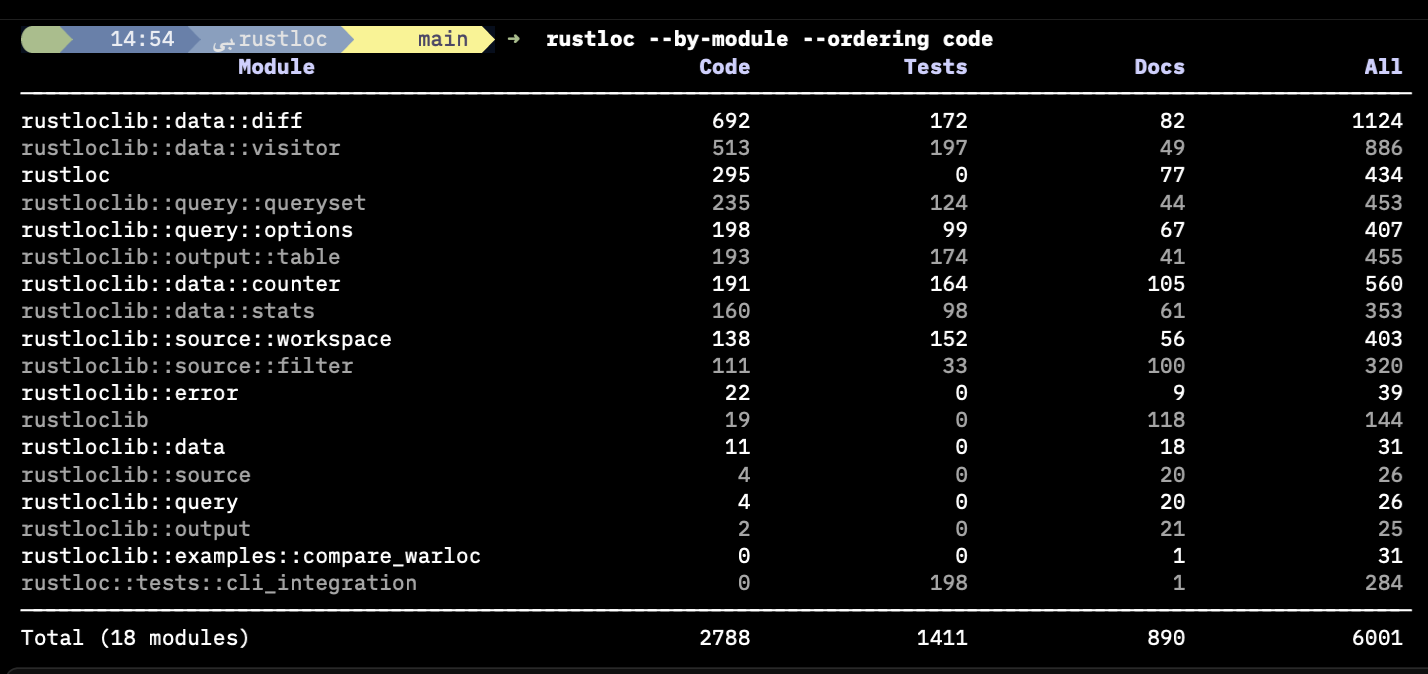Click tests value 198 for cli_integration
The image size is (1428, 674).
coord(948,583)
